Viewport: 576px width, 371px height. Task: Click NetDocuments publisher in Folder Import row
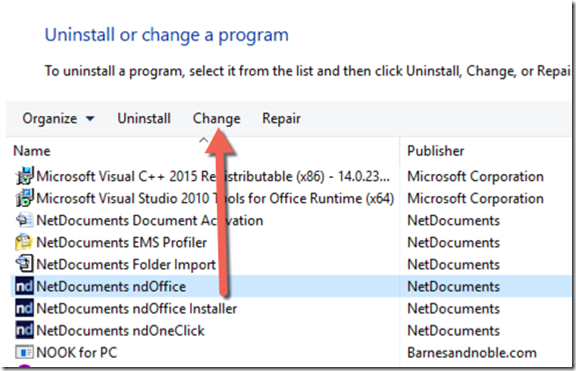click(x=454, y=264)
